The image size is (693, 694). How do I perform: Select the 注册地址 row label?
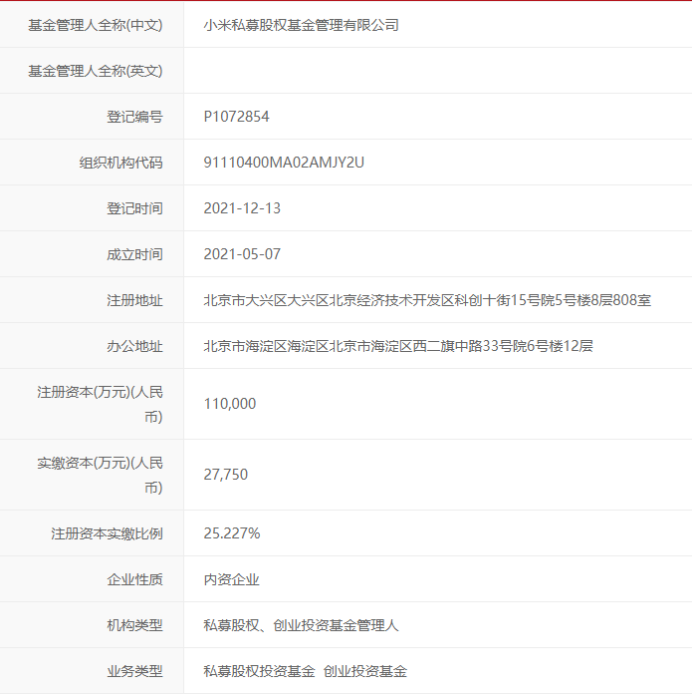[x=135, y=300]
